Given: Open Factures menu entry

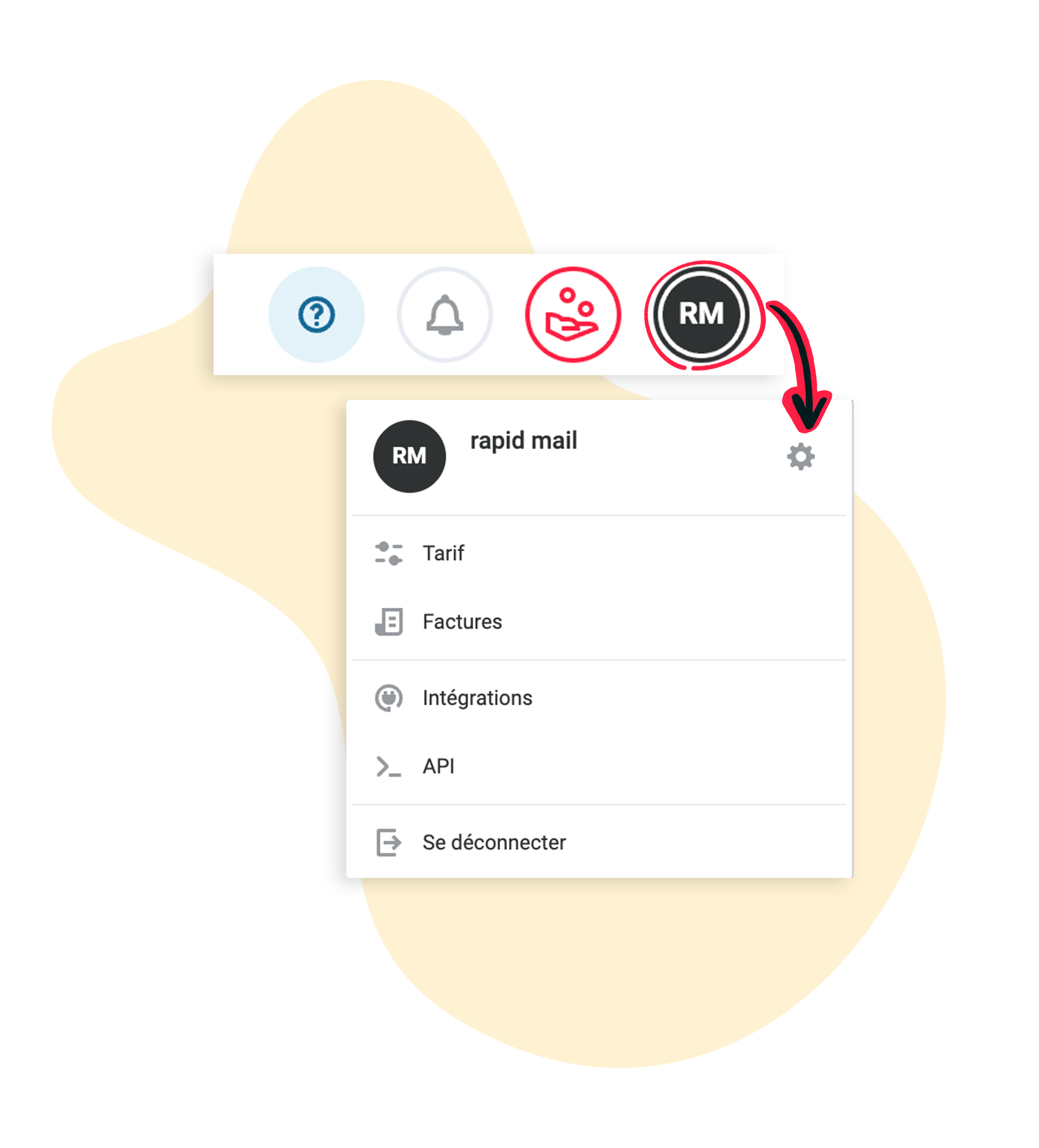Looking at the screenshot, I should [x=599, y=622].
